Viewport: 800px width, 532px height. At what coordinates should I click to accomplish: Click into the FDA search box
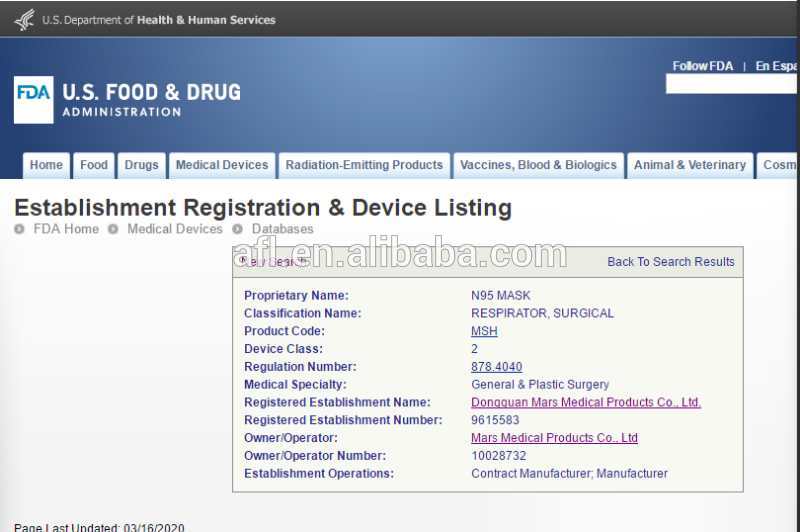click(731, 84)
